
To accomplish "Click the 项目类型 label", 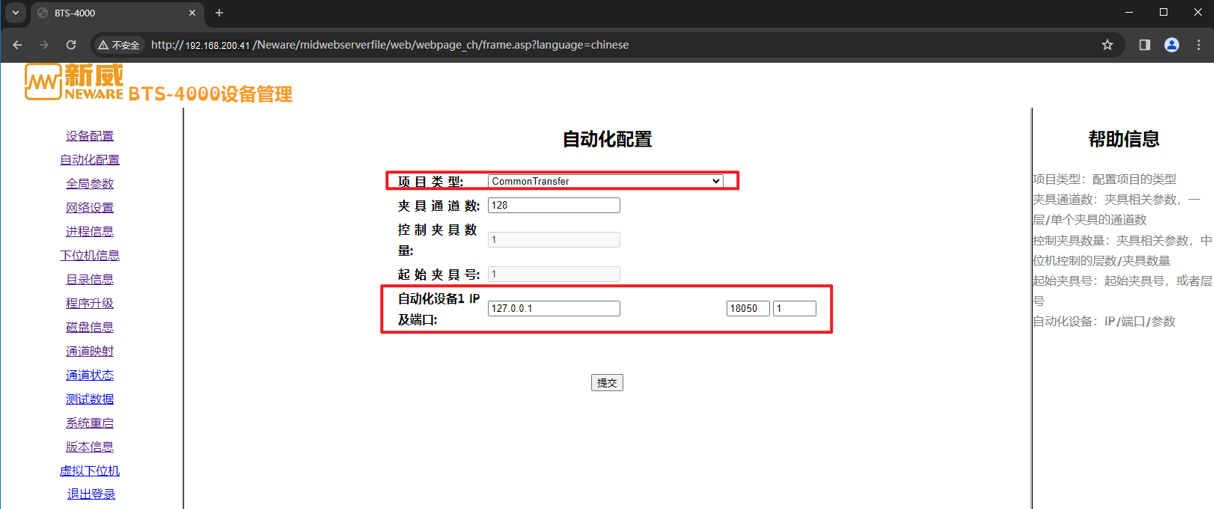I will click(x=431, y=182).
